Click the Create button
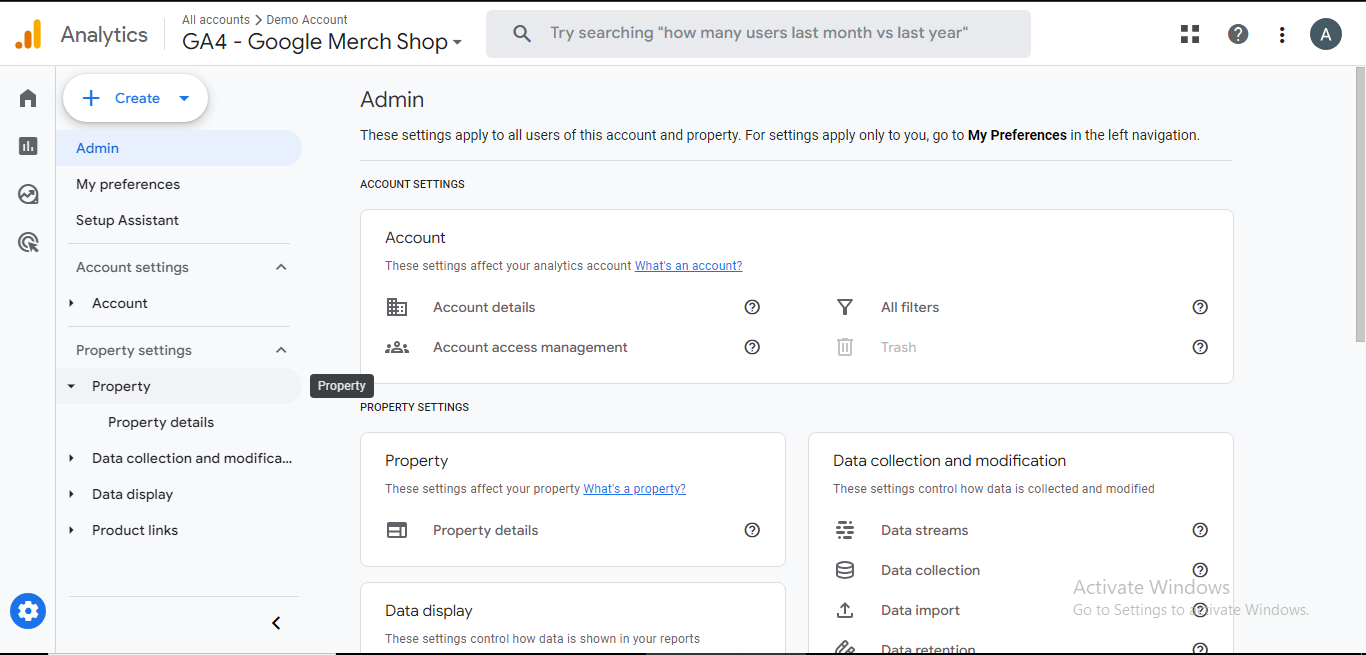 pos(135,98)
